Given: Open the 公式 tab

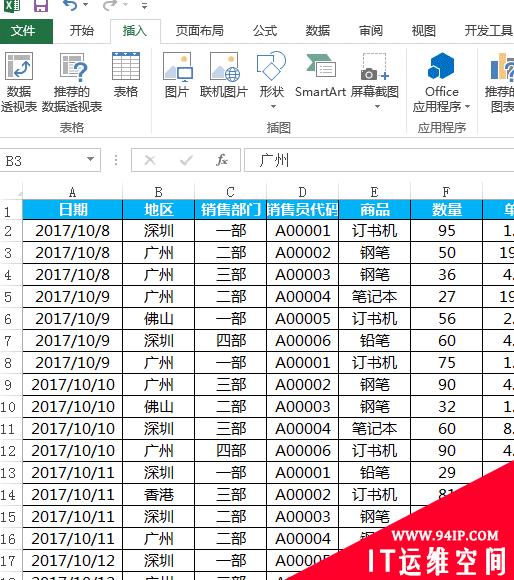Looking at the screenshot, I should (265, 31).
